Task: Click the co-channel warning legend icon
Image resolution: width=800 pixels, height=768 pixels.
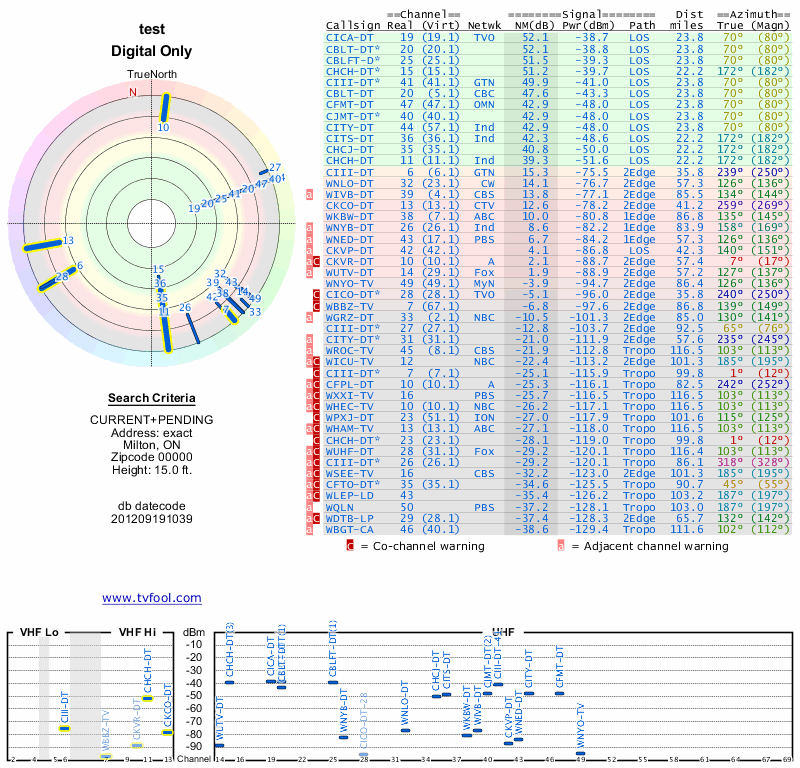Action: pos(350,546)
